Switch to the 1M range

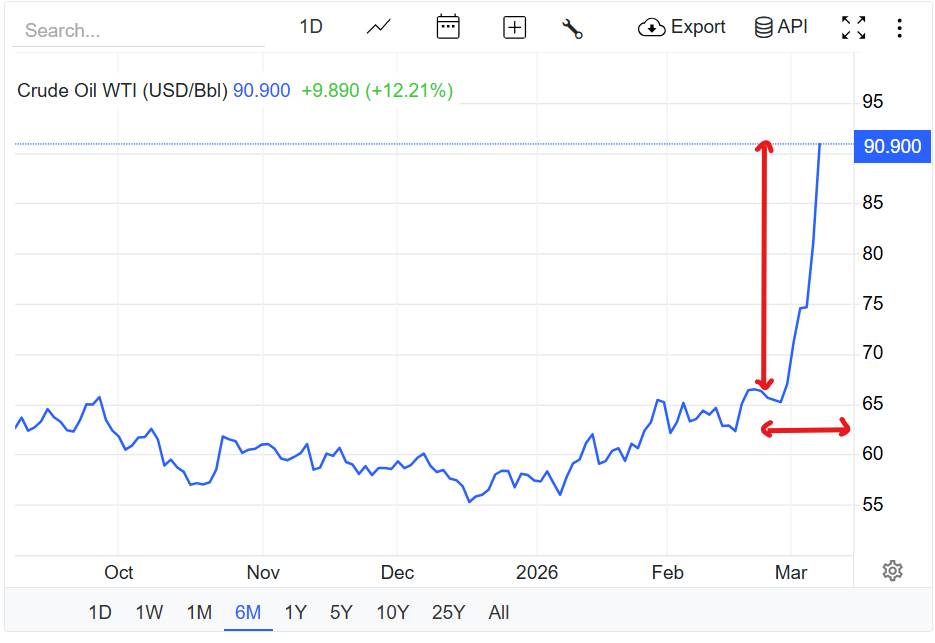click(199, 612)
